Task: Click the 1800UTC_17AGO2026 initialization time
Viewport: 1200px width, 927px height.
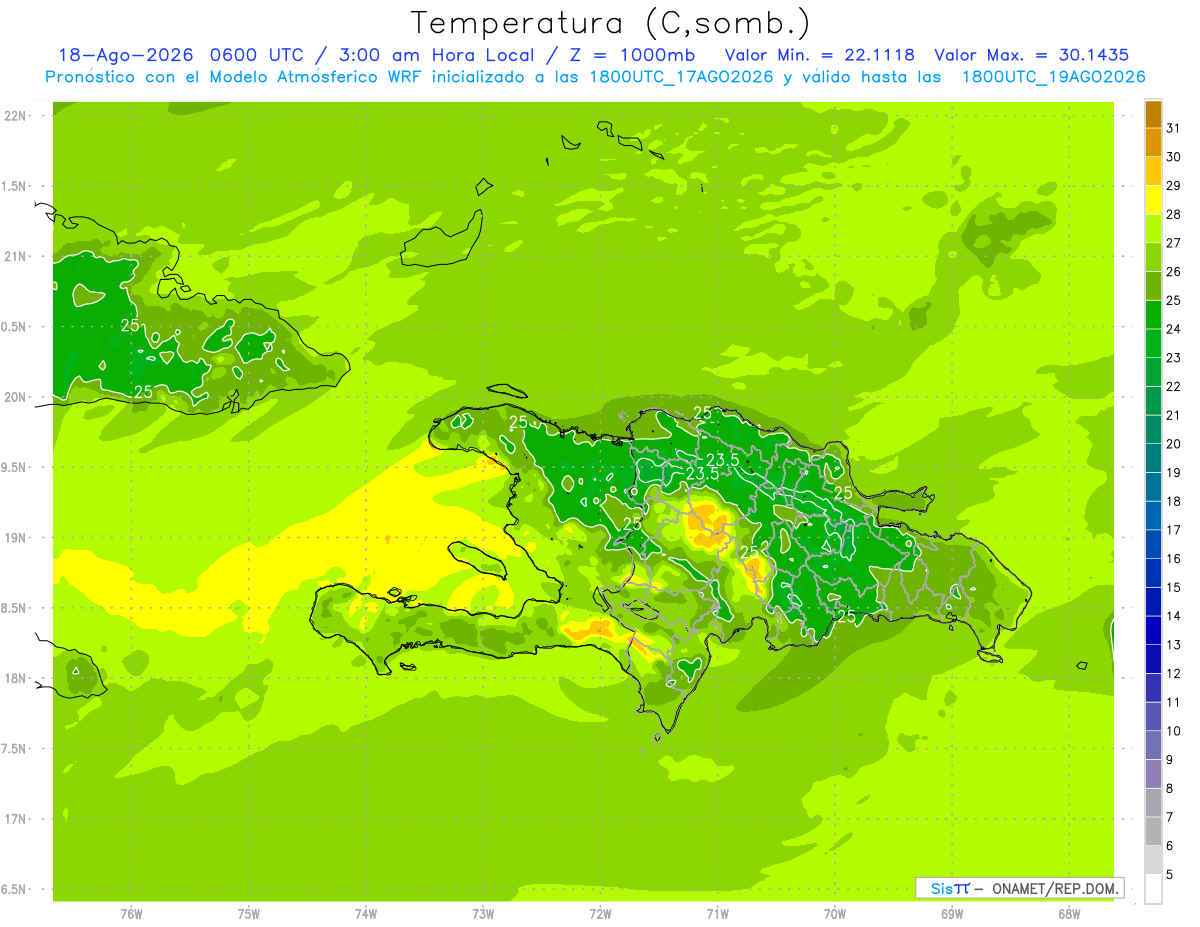Action: point(682,77)
